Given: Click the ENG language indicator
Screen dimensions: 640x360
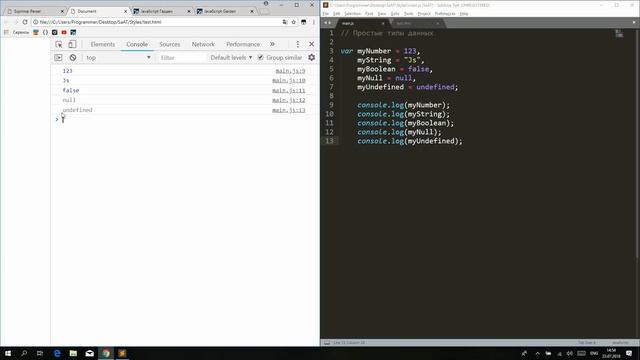Looking at the screenshot, I should pos(594,353).
